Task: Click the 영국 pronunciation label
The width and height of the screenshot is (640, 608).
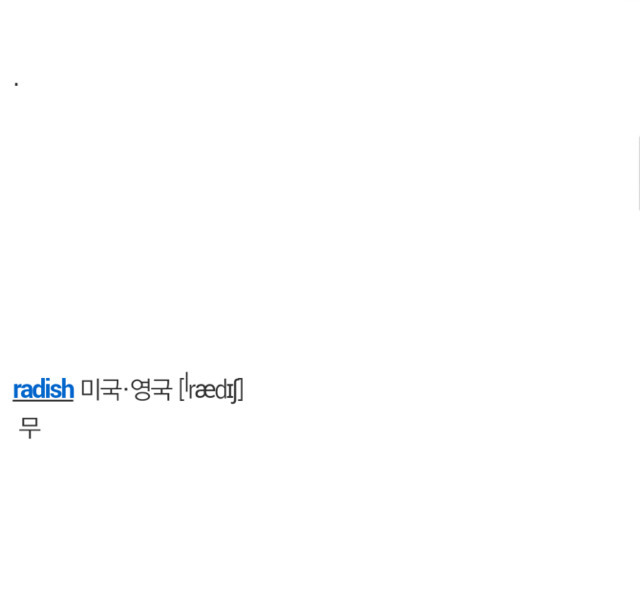Action: click(x=151, y=389)
